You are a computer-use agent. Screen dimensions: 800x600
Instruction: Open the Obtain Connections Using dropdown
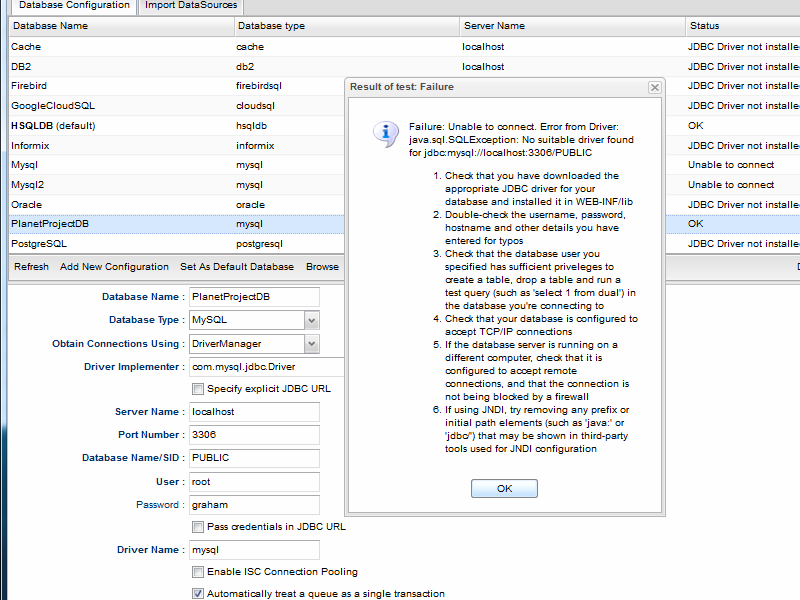311,344
